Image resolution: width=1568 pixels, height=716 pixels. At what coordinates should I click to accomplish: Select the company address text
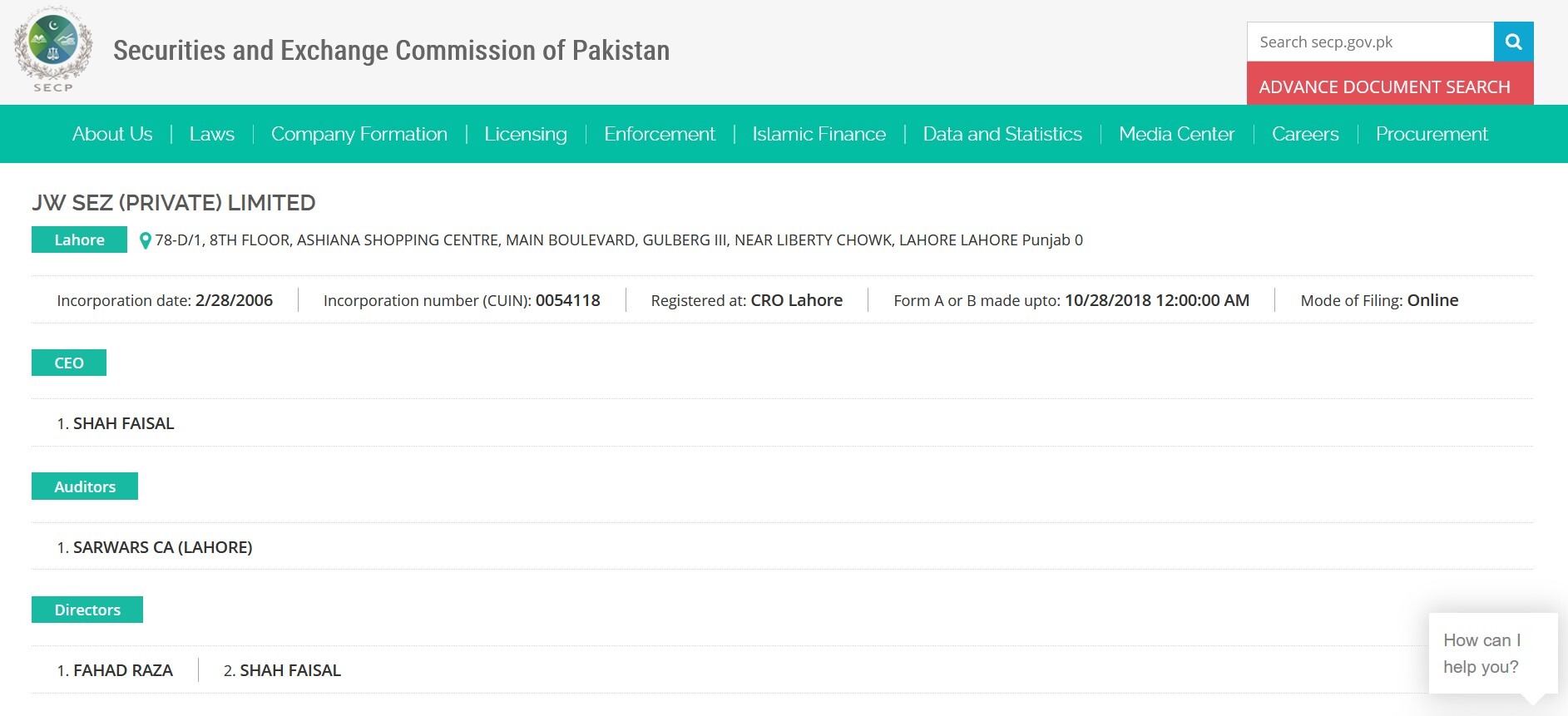tap(619, 240)
